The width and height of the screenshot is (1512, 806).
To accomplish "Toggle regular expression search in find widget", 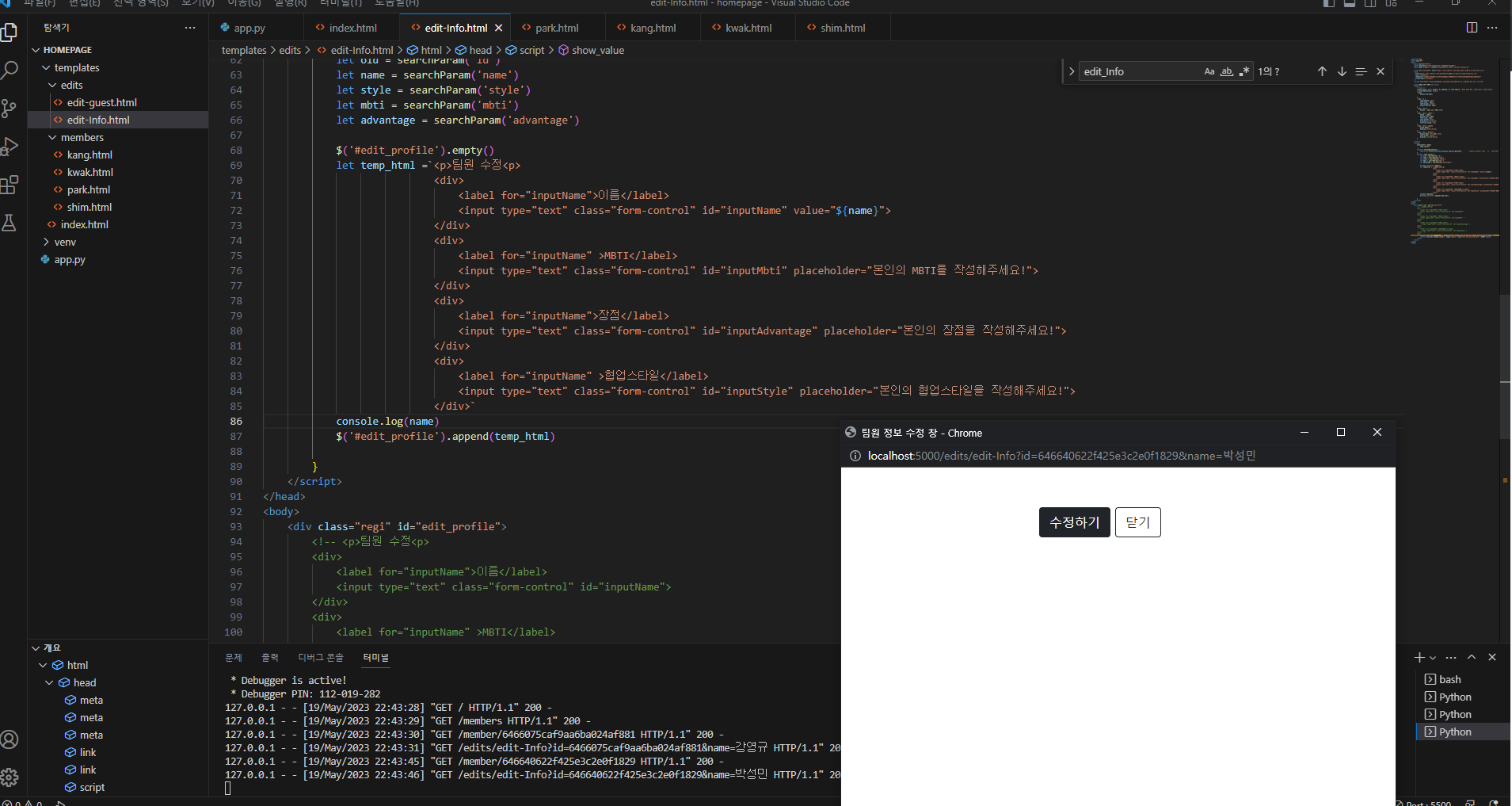I will click(1244, 71).
